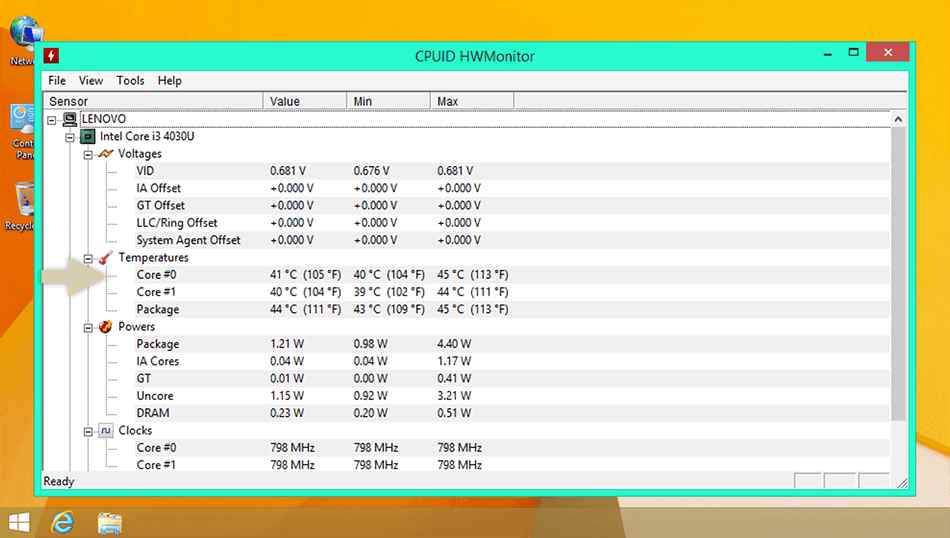Screen dimensions: 950x538
Task: Click the Voltages waveform icon
Action: pyautogui.click(x=105, y=154)
